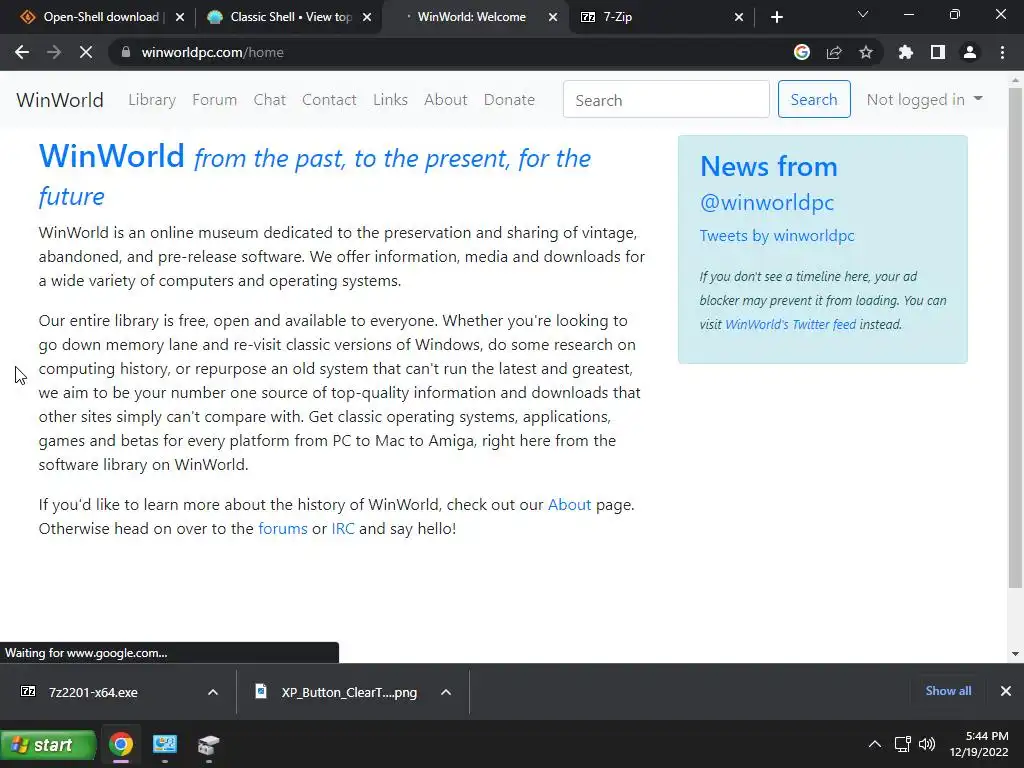Open the Windows start button
Viewport: 1024px width, 768px height.
48,745
